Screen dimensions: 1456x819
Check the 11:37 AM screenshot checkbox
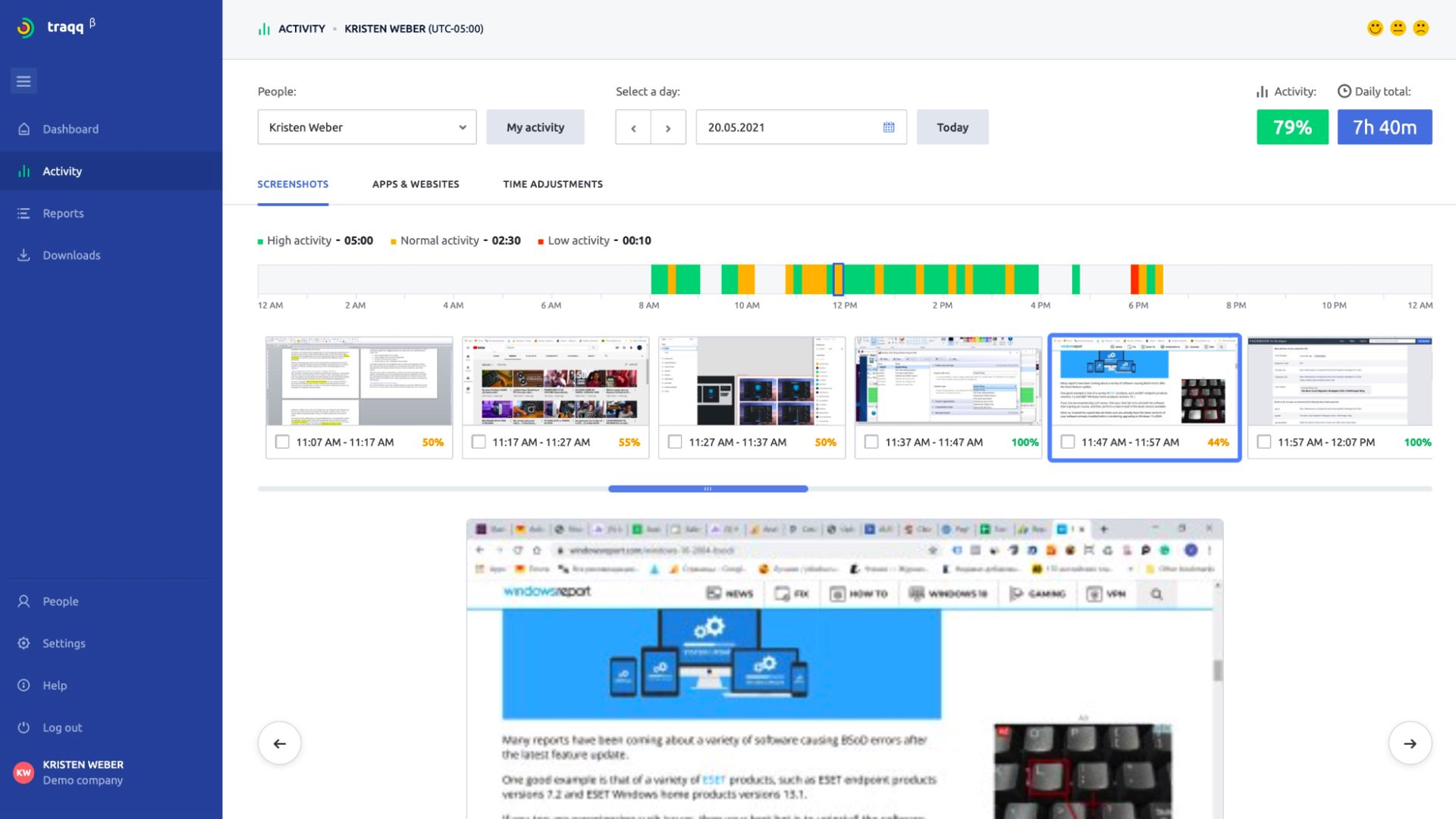click(x=871, y=441)
